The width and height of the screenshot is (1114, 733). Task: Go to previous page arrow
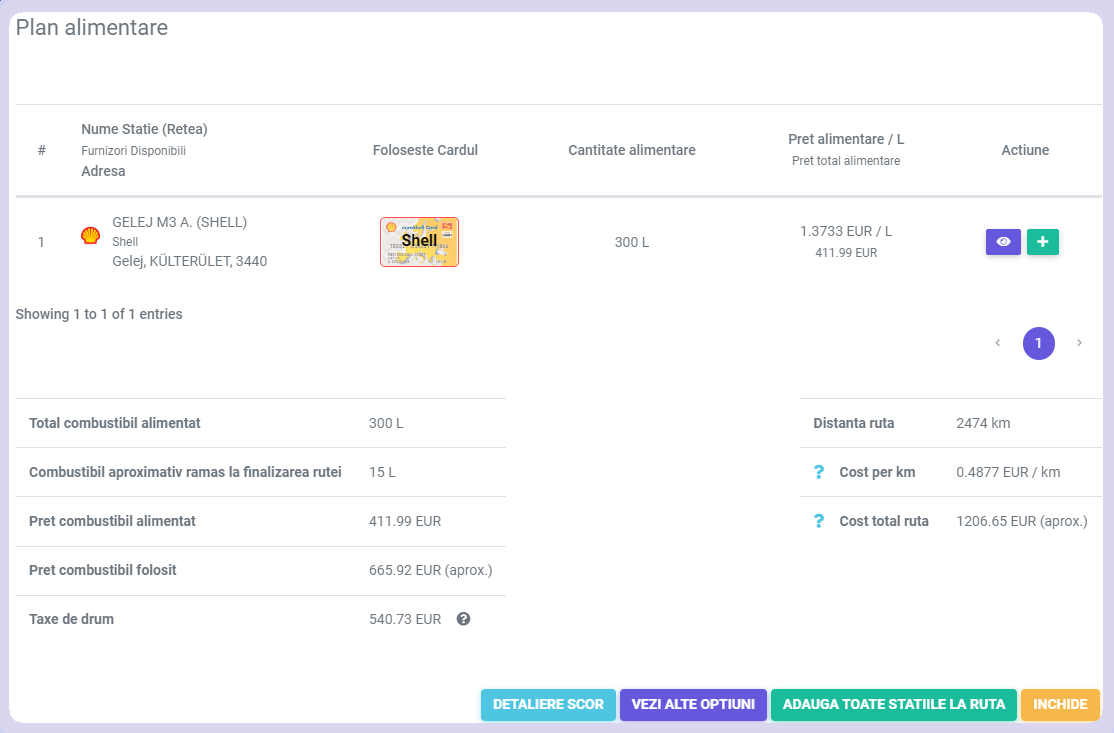pyautogui.click(x=997, y=343)
